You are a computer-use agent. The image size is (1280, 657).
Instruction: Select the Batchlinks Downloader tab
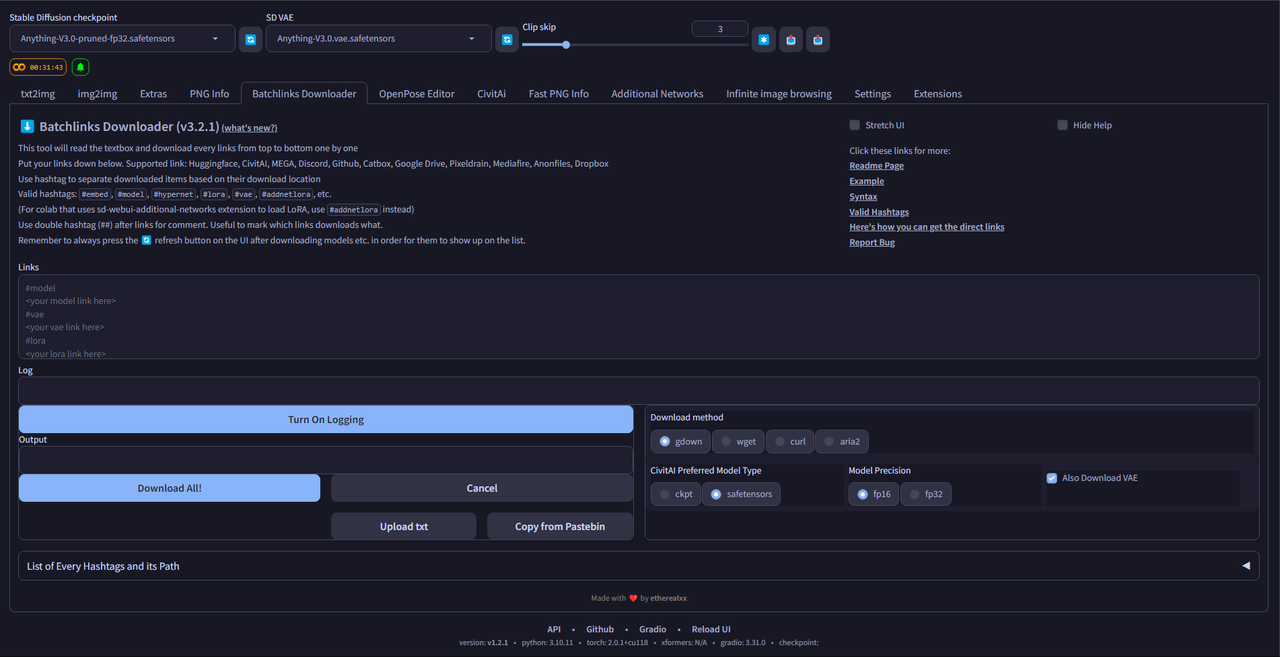[304, 93]
